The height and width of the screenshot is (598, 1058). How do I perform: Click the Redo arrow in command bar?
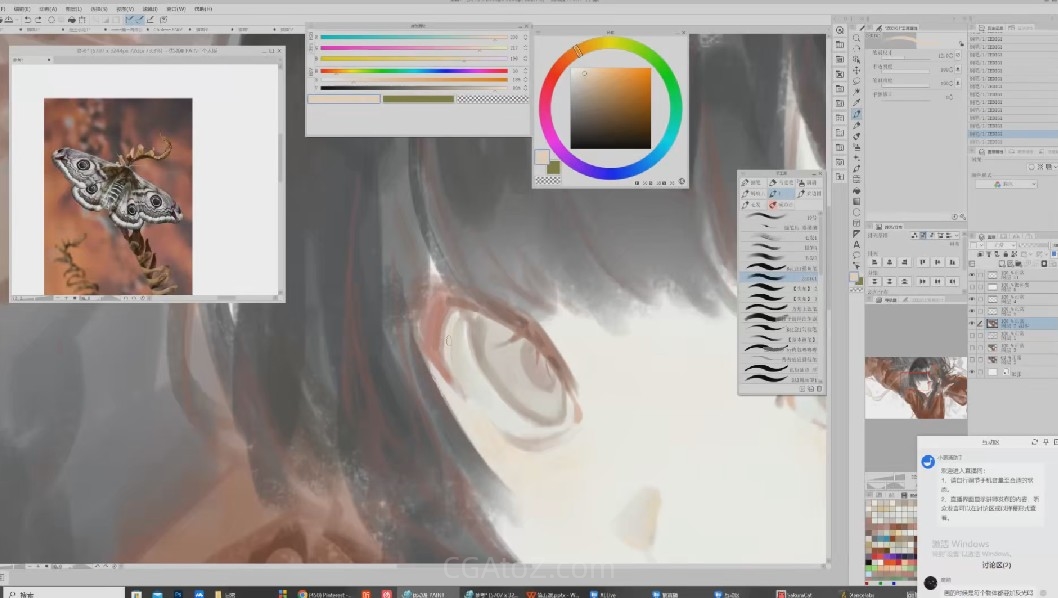pyautogui.click(x=38, y=20)
